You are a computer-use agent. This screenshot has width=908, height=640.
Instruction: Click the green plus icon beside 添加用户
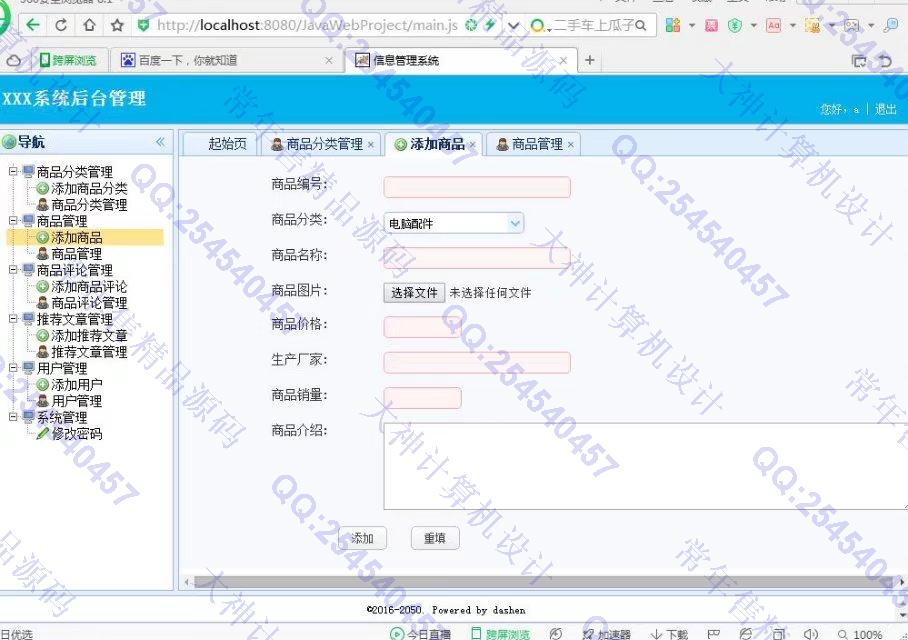(42, 385)
